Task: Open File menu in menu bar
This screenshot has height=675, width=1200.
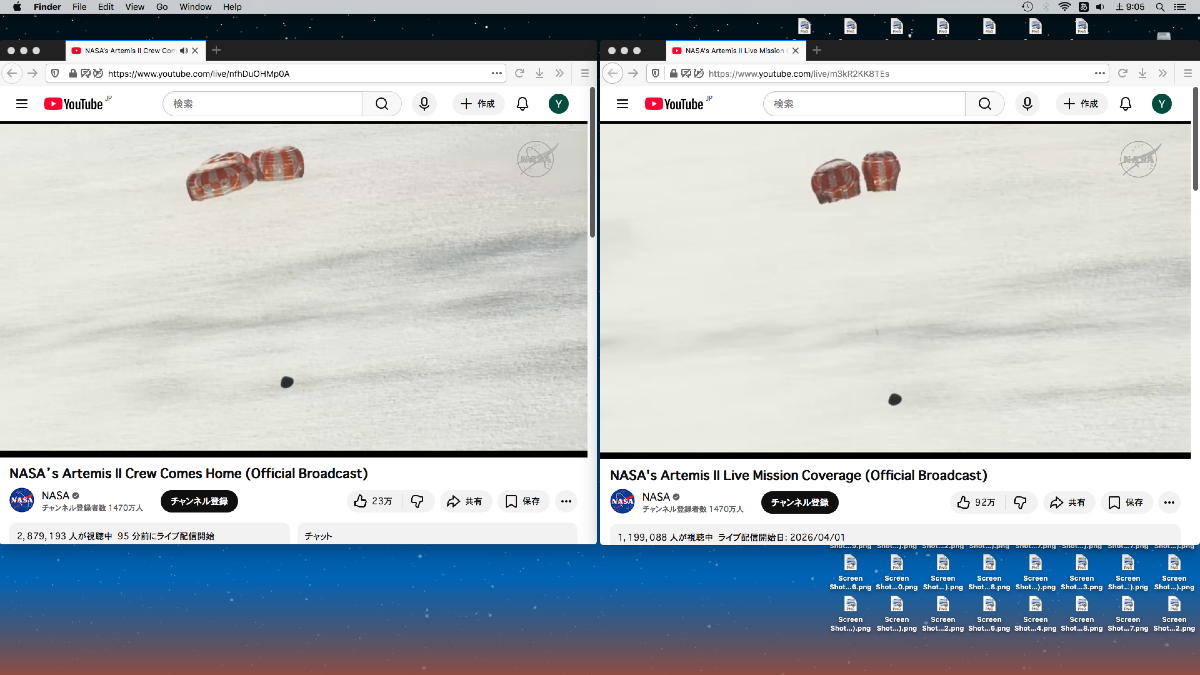Action: point(79,7)
